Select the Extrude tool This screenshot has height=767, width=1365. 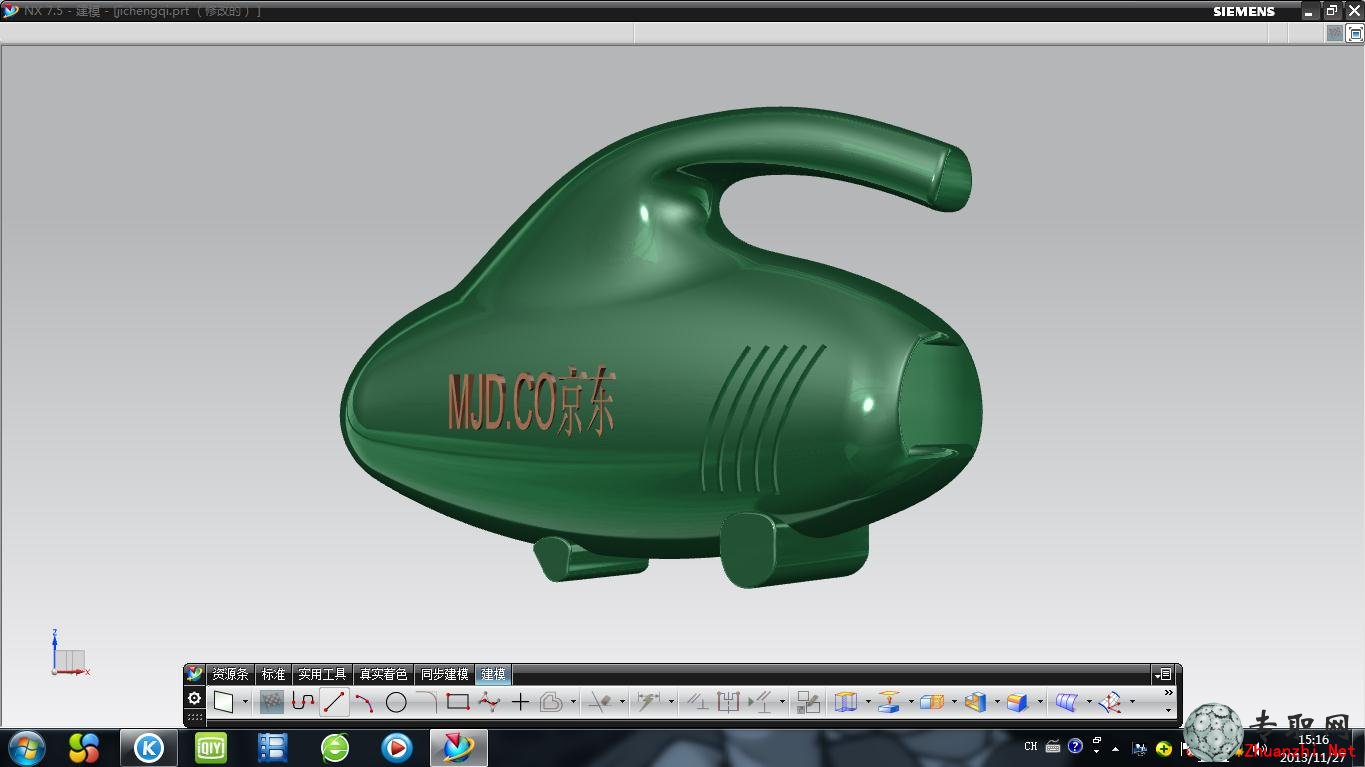coord(846,702)
